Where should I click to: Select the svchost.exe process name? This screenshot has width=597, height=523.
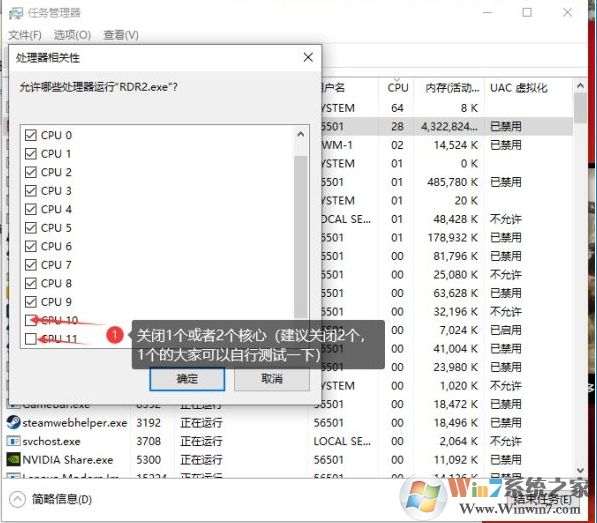[51, 442]
